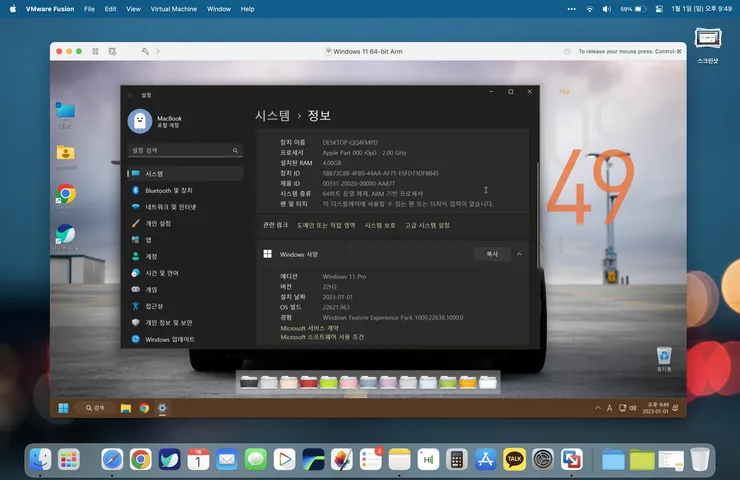Open the Trash in the macOS Dock
This screenshot has width=740, height=480.
coord(699,459)
